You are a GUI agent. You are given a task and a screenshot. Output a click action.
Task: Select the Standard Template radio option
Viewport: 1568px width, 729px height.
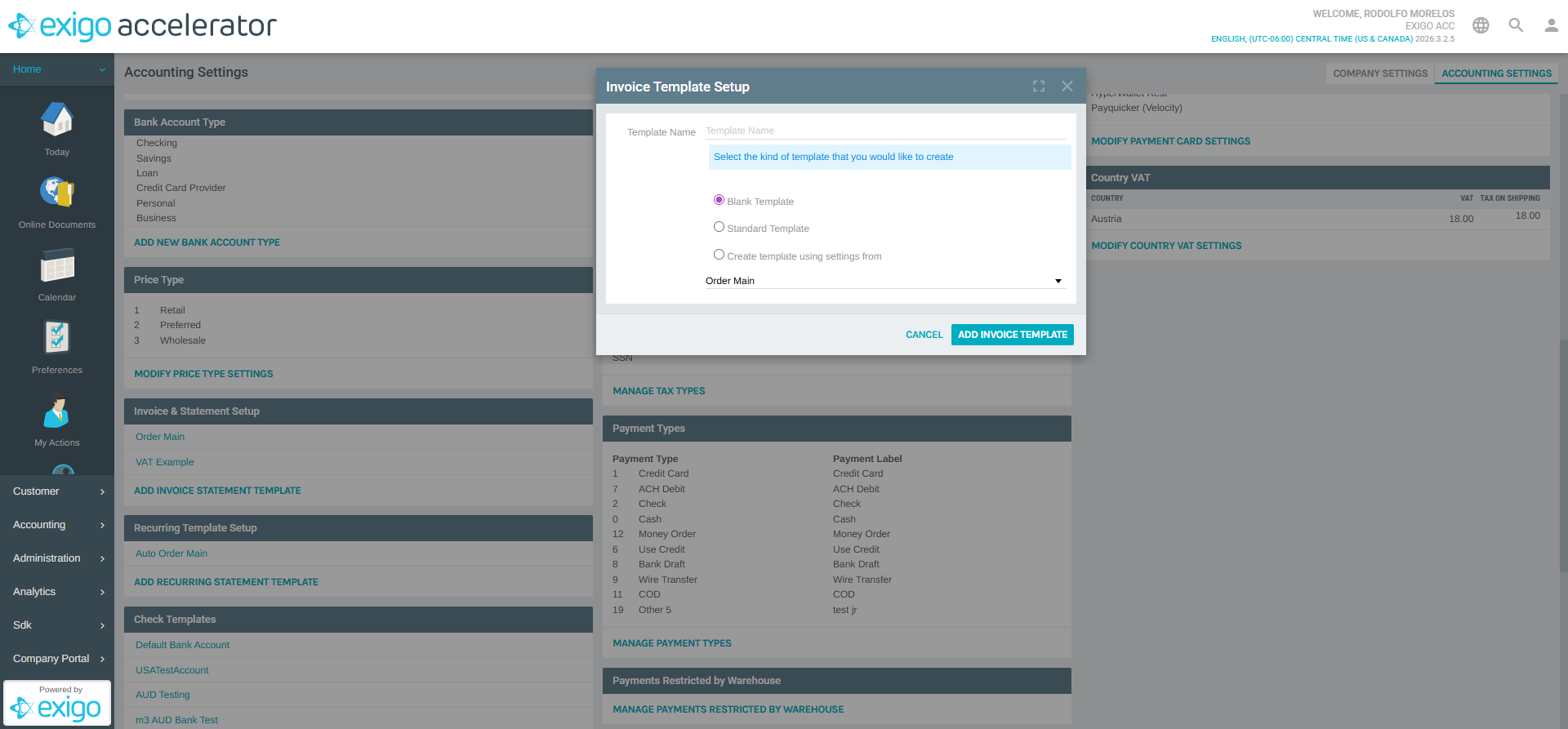(719, 227)
